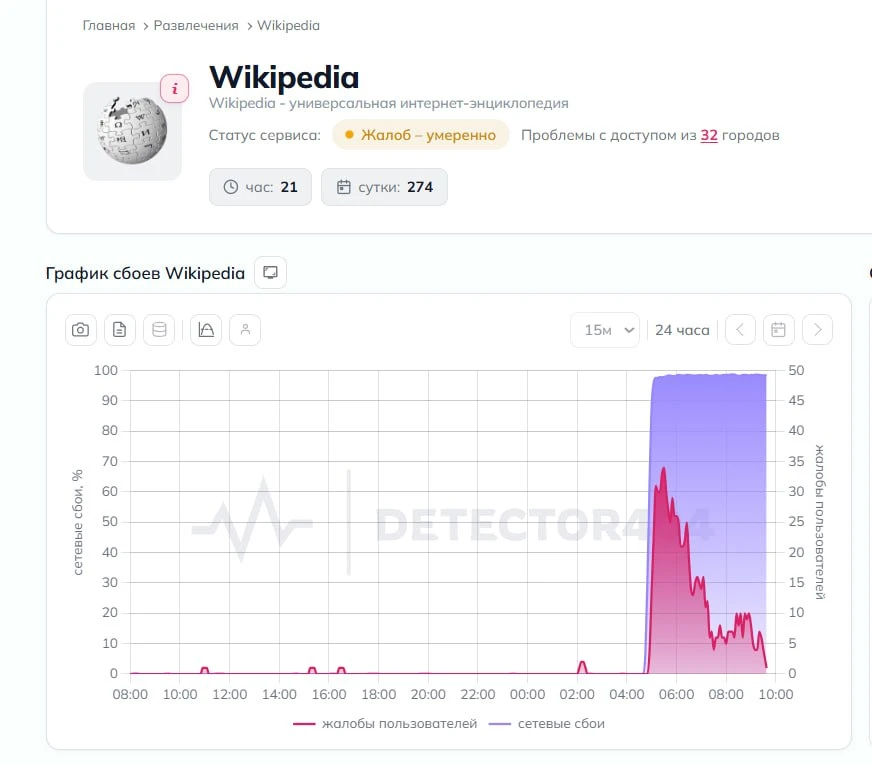The width and height of the screenshot is (872, 766).
Task: Click the camera screenshot icon
Action: pos(81,330)
